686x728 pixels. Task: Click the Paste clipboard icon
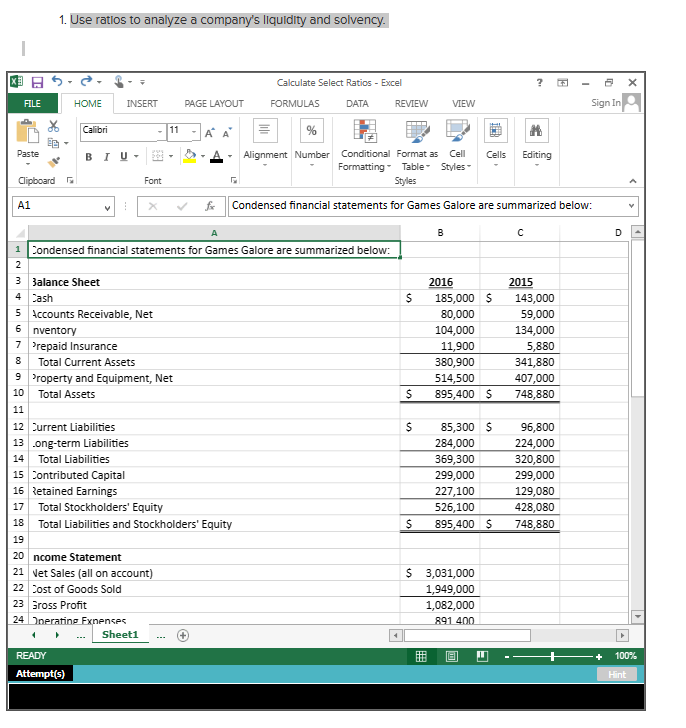pyautogui.click(x=27, y=131)
